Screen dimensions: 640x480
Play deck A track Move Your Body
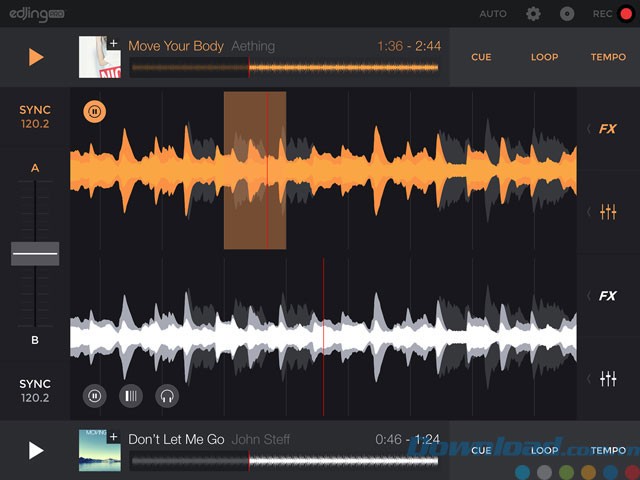click(x=36, y=57)
